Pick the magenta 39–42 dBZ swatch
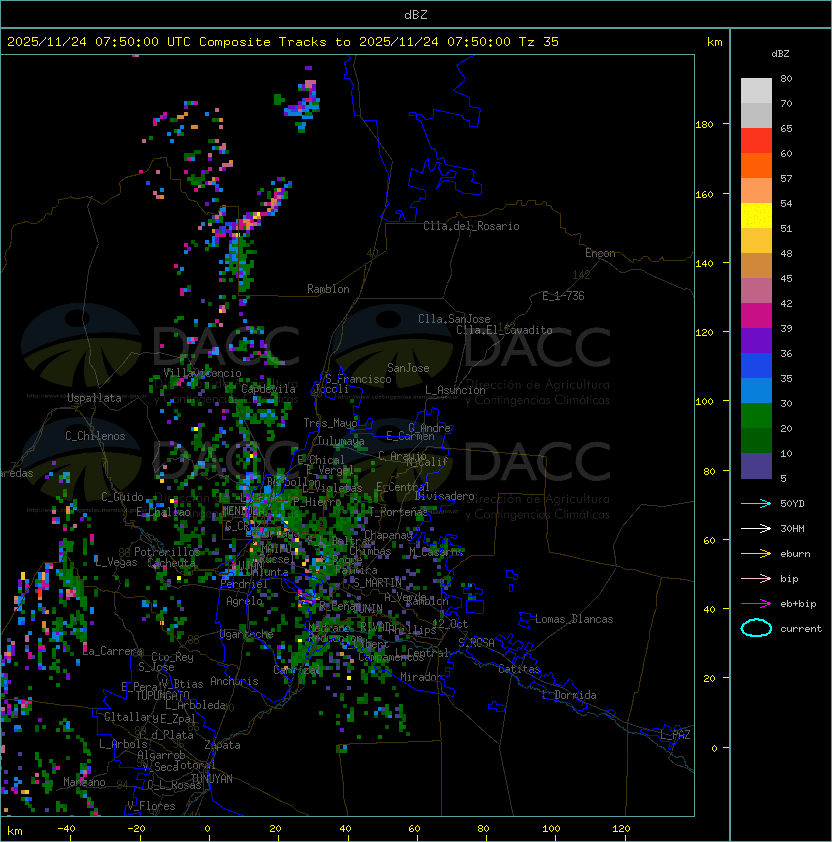Image resolution: width=832 pixels, height=842 pixels. (x=756, y=316)
